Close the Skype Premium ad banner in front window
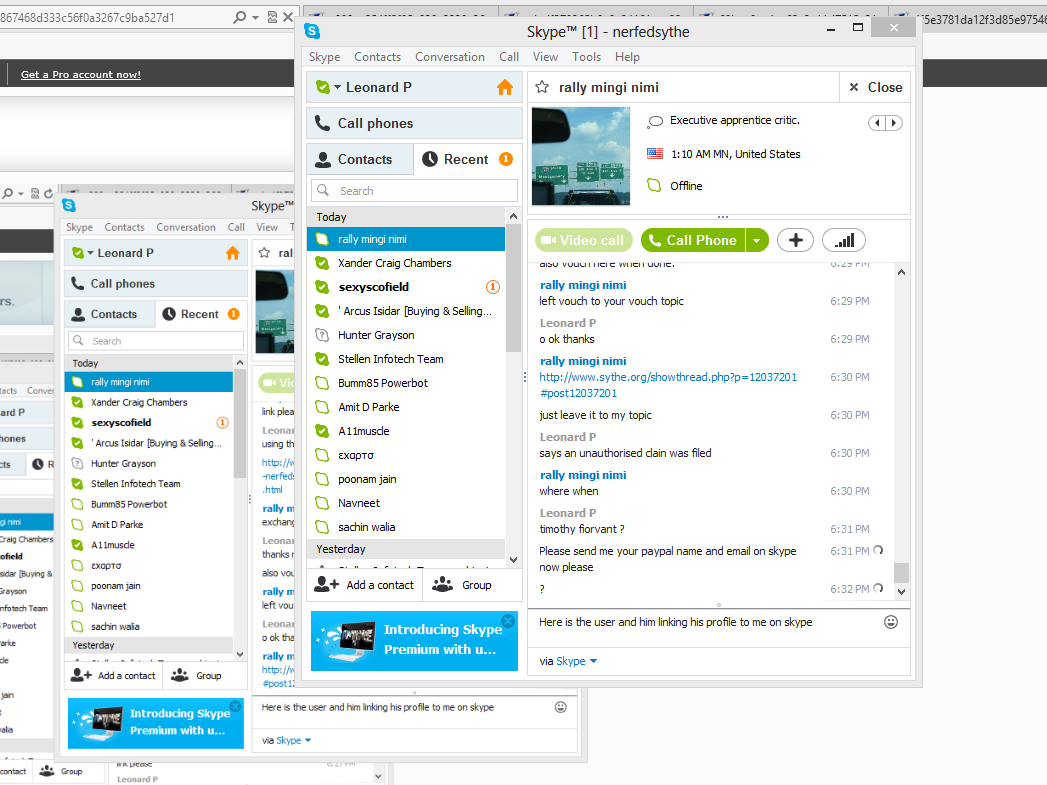Viewport: 1047px width, 785px height. [x=508, y=621]
